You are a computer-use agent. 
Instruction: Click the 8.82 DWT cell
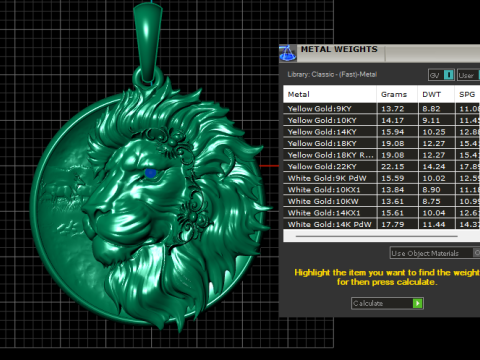pos(436,109)
